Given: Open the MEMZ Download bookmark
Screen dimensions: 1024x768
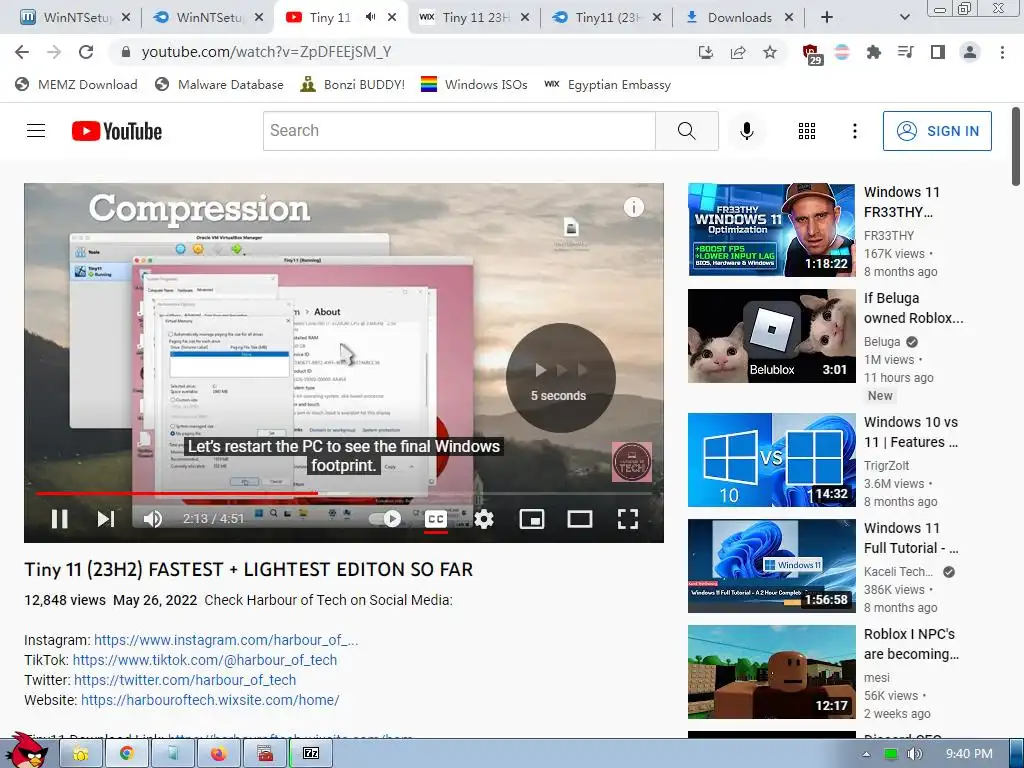Looking at the screenshot, I should click(x=76, y=84).
